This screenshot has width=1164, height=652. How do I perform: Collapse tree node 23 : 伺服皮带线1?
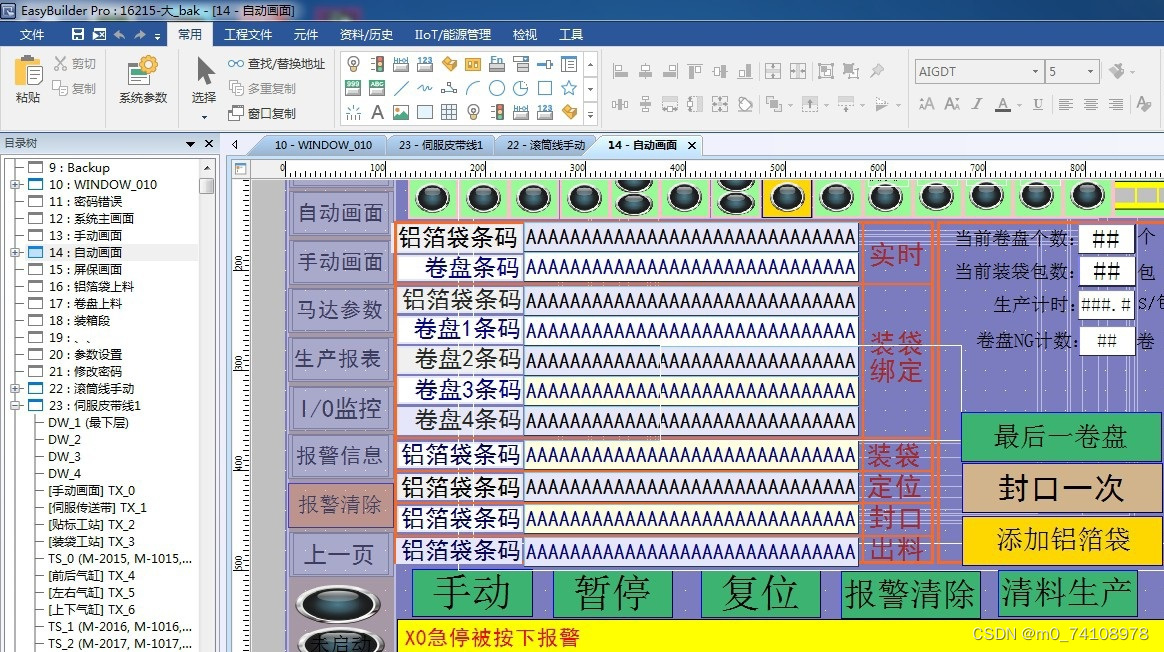point(15,405)
